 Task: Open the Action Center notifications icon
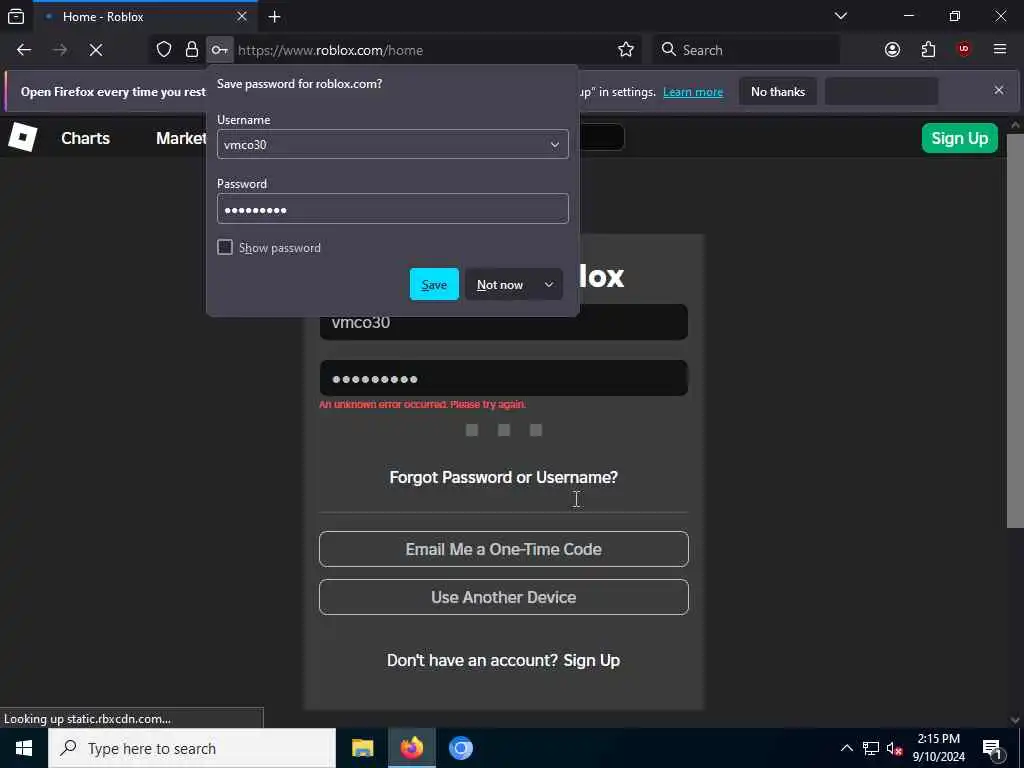click(993, 749)
